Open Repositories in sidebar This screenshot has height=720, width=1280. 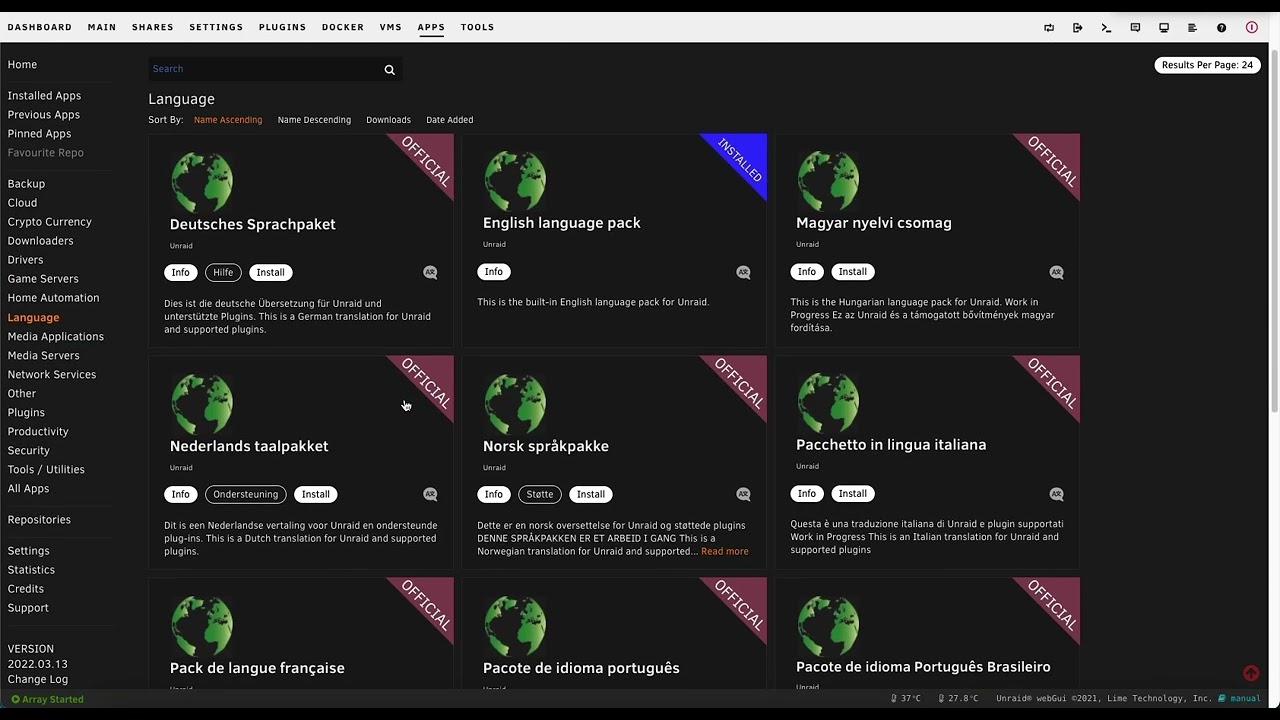click(x=39, y=520)
